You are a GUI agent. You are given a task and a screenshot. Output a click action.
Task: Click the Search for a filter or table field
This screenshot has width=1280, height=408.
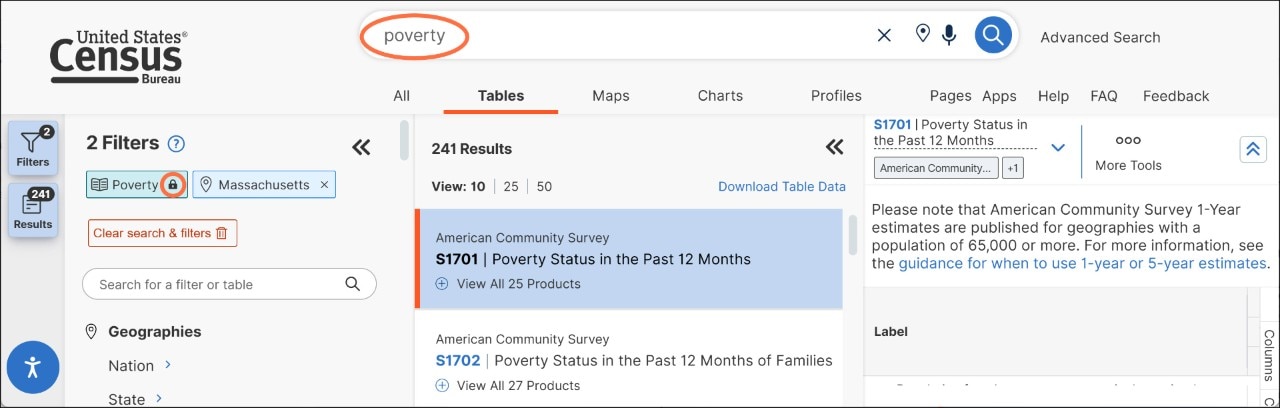(x=229, y=284)
